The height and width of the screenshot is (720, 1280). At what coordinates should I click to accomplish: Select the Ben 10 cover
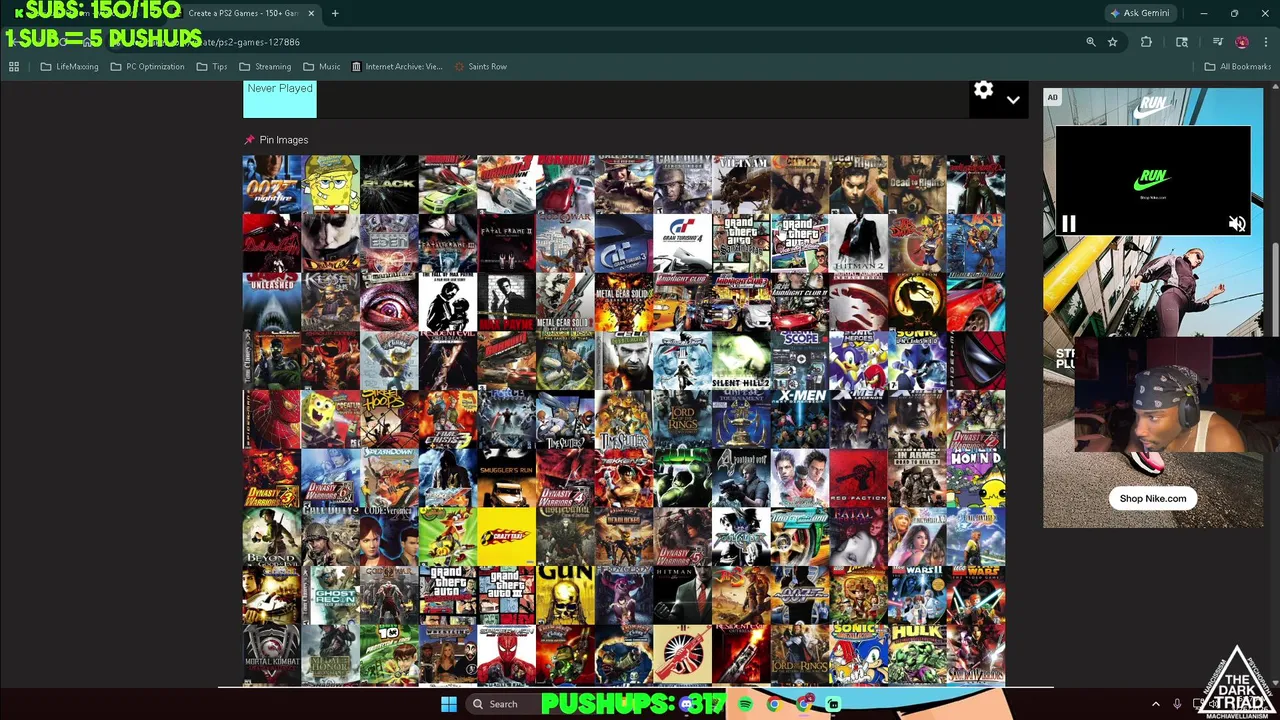click(x=389, y=655)
